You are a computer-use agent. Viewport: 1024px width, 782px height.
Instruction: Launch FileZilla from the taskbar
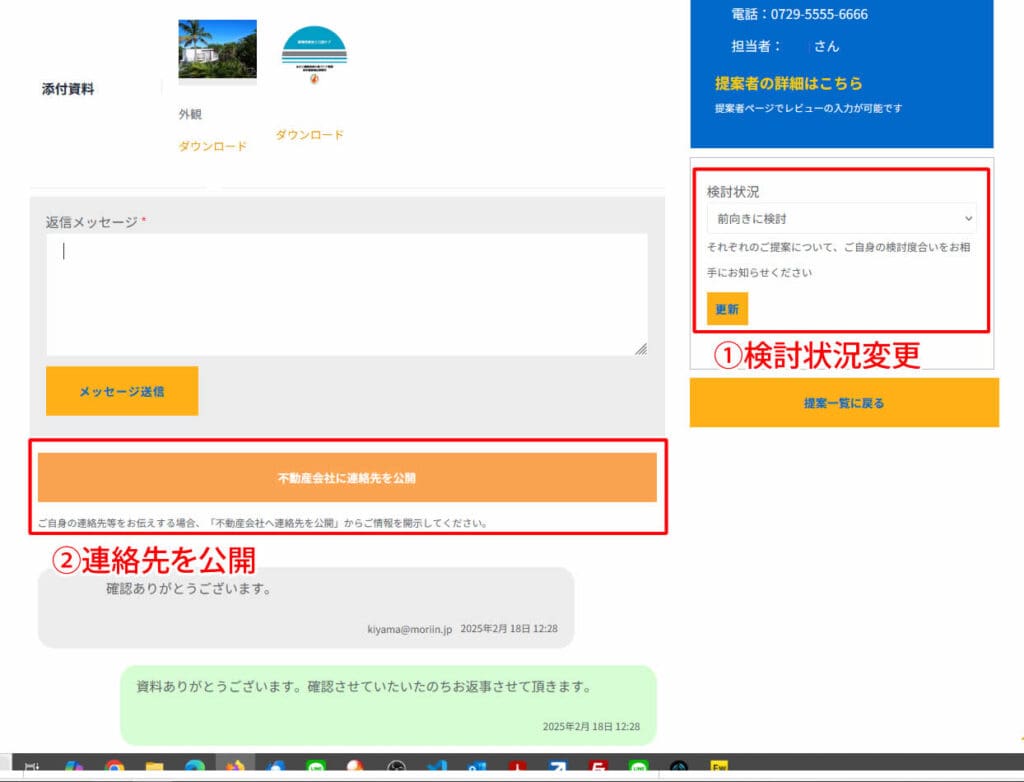(598, 768)
